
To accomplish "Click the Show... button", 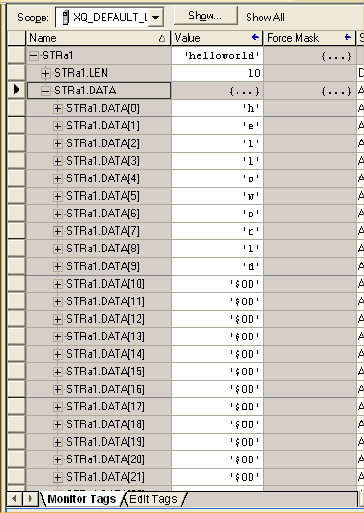I will pos(205,15).
